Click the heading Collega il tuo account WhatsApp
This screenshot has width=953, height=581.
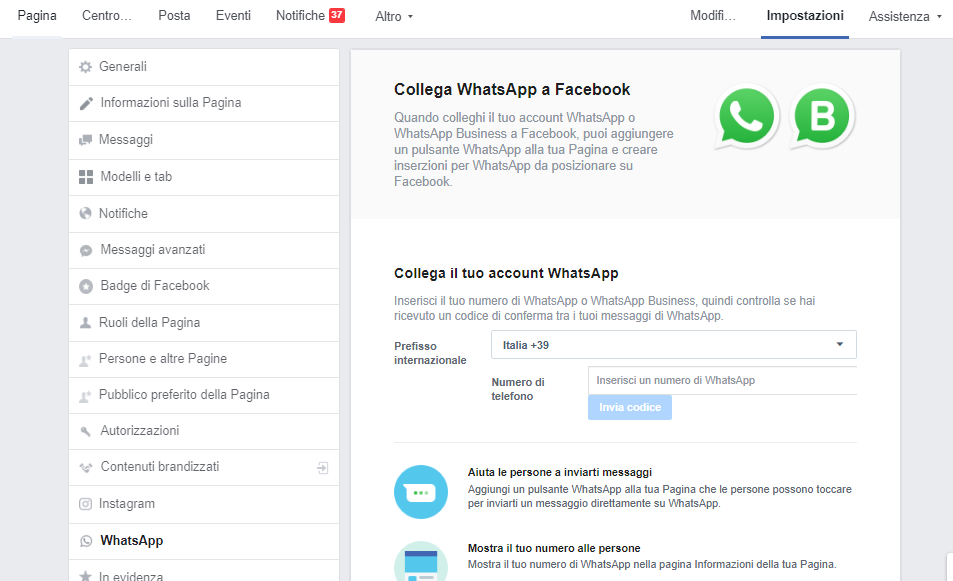coord(506,273)
